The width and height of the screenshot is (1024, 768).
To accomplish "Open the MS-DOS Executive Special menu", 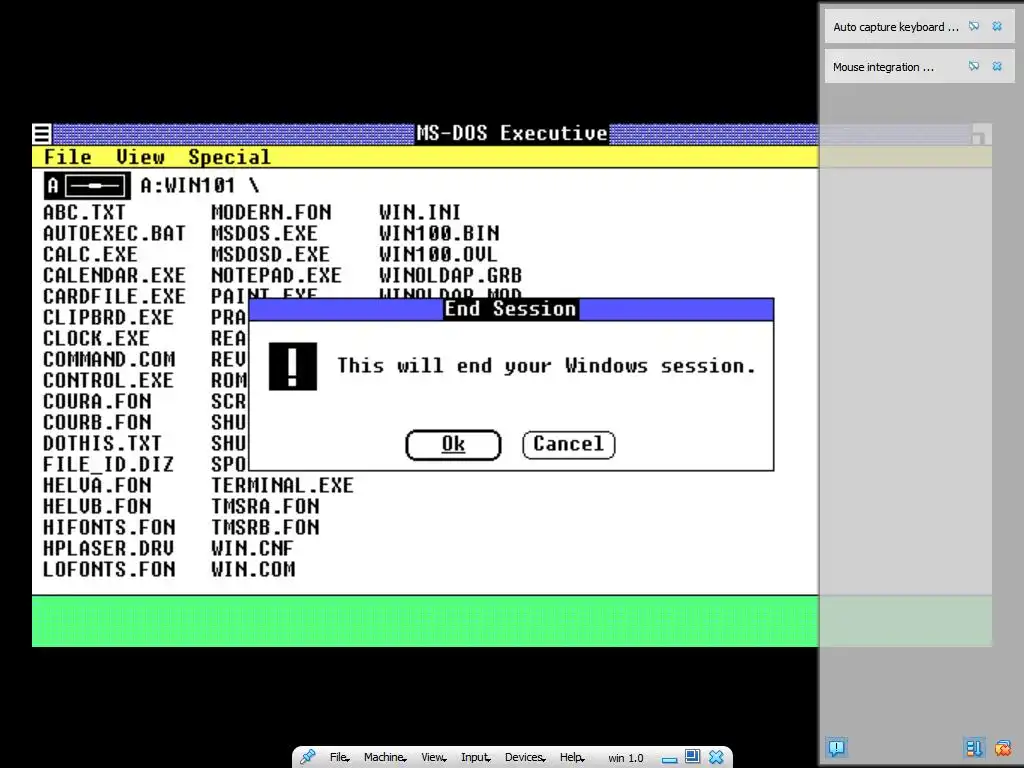I will click(229, 157).
